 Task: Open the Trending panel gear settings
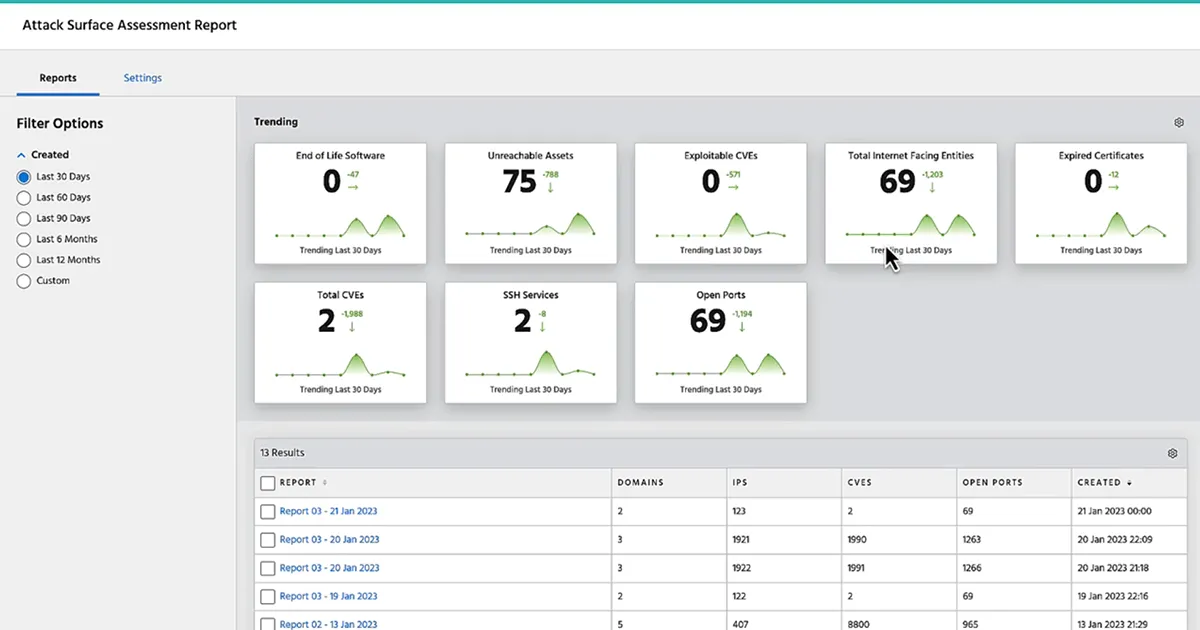tap(1179, 123)
